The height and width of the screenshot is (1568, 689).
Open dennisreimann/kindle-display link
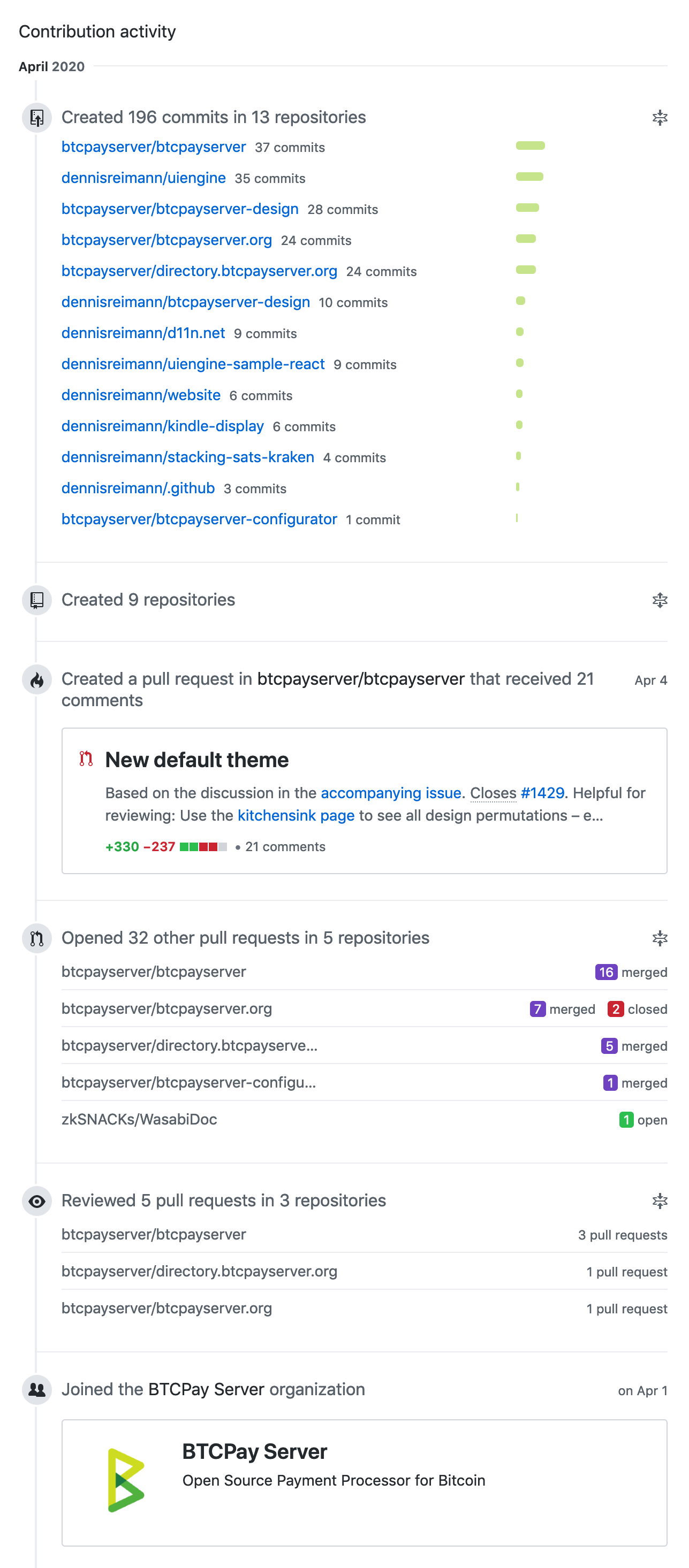[x=163, y=426]
